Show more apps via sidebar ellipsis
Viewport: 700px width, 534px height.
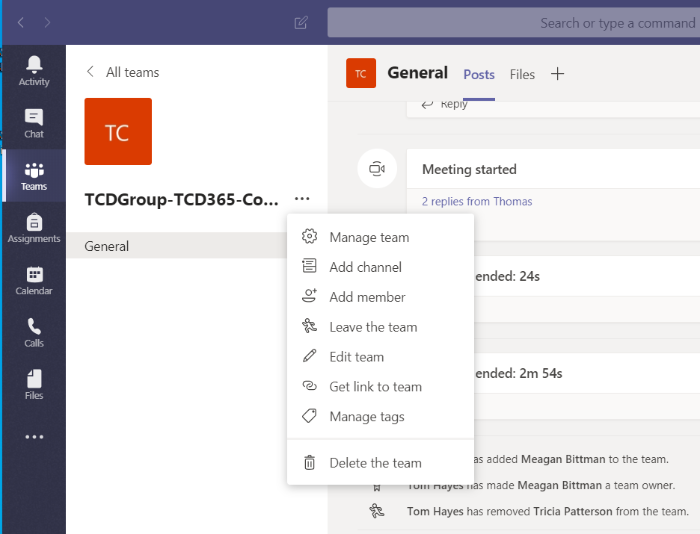[34, 437]
